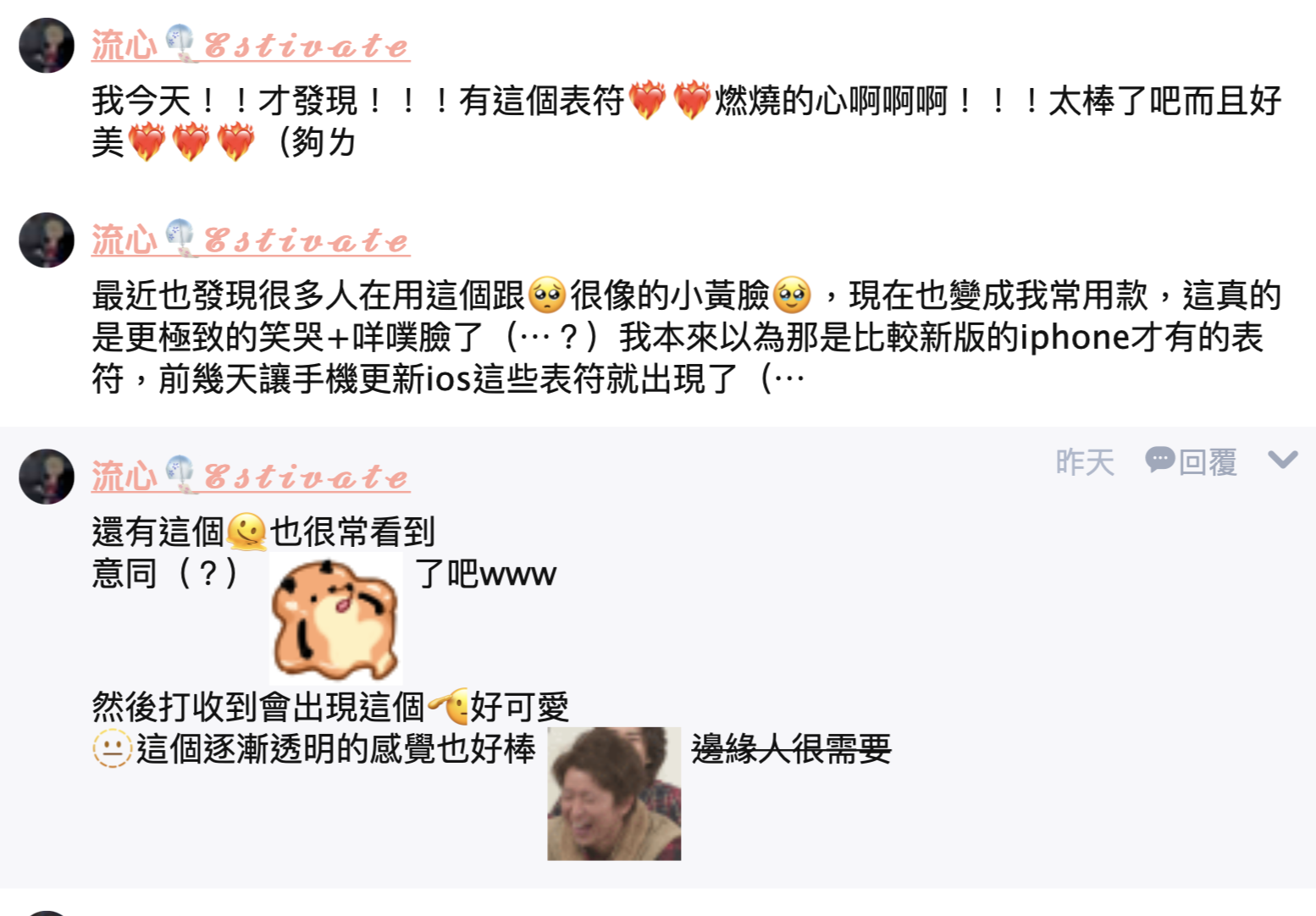The width and height of the screenshot is (1316, 916).
Task: Click the dancing hamster sticker image
Action: 335,619
